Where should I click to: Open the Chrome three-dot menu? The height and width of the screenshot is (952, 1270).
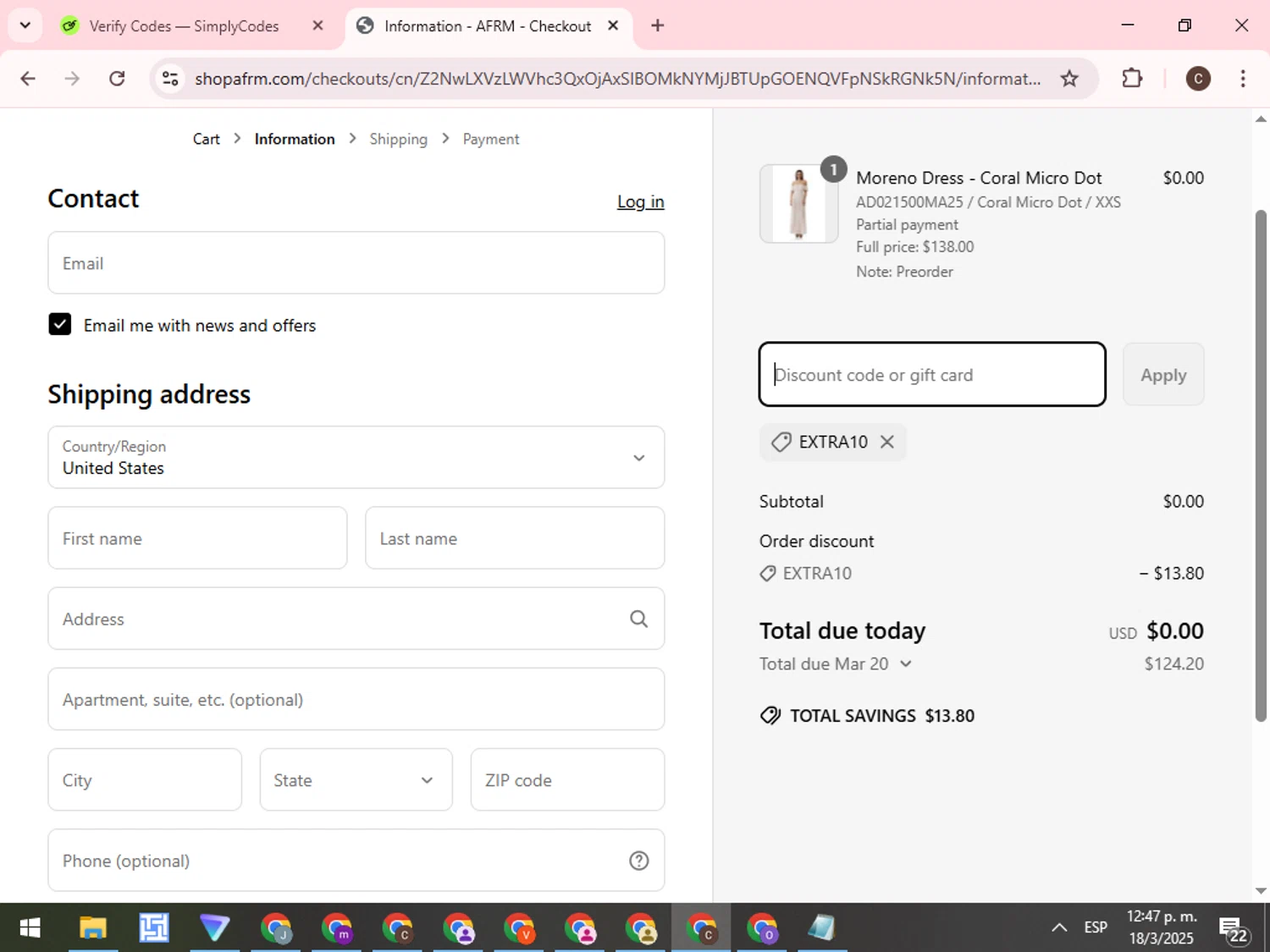(1243, 79)
